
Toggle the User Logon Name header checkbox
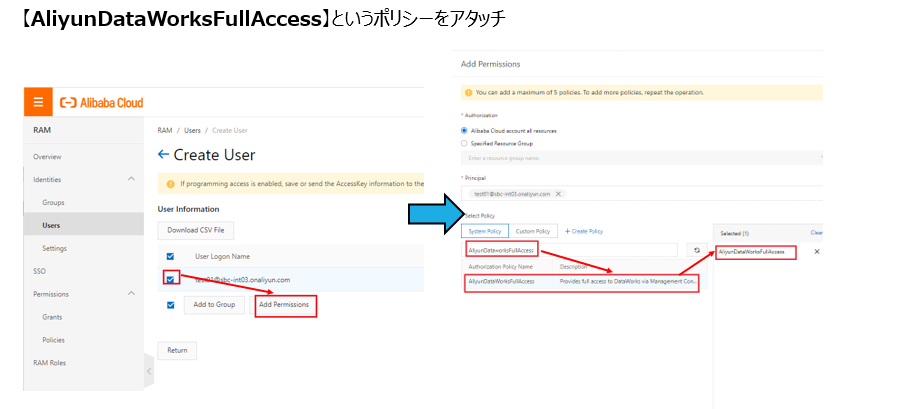[170, 256]
